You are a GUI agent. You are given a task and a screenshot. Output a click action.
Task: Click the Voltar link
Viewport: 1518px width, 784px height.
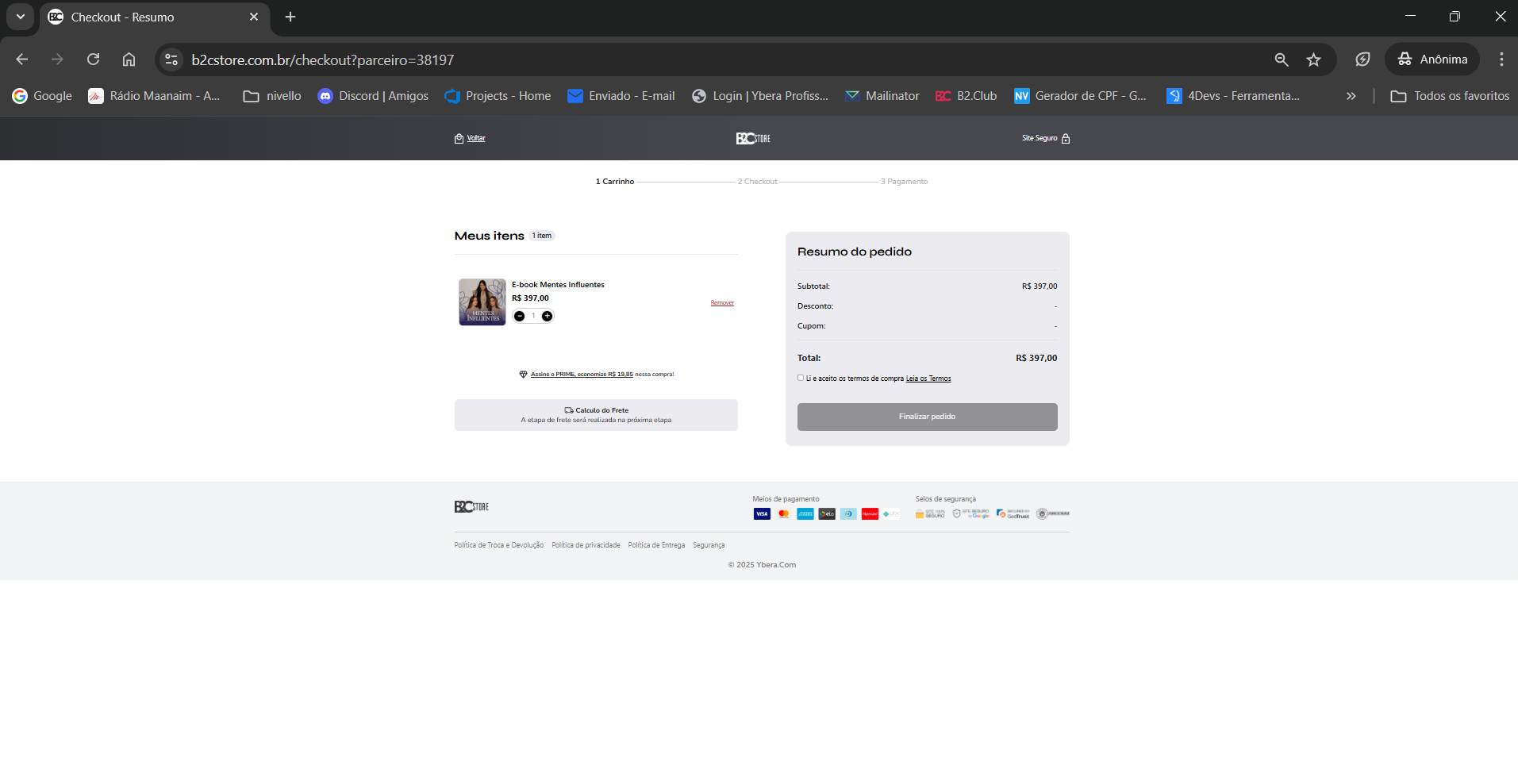click(x=476, y=138)
